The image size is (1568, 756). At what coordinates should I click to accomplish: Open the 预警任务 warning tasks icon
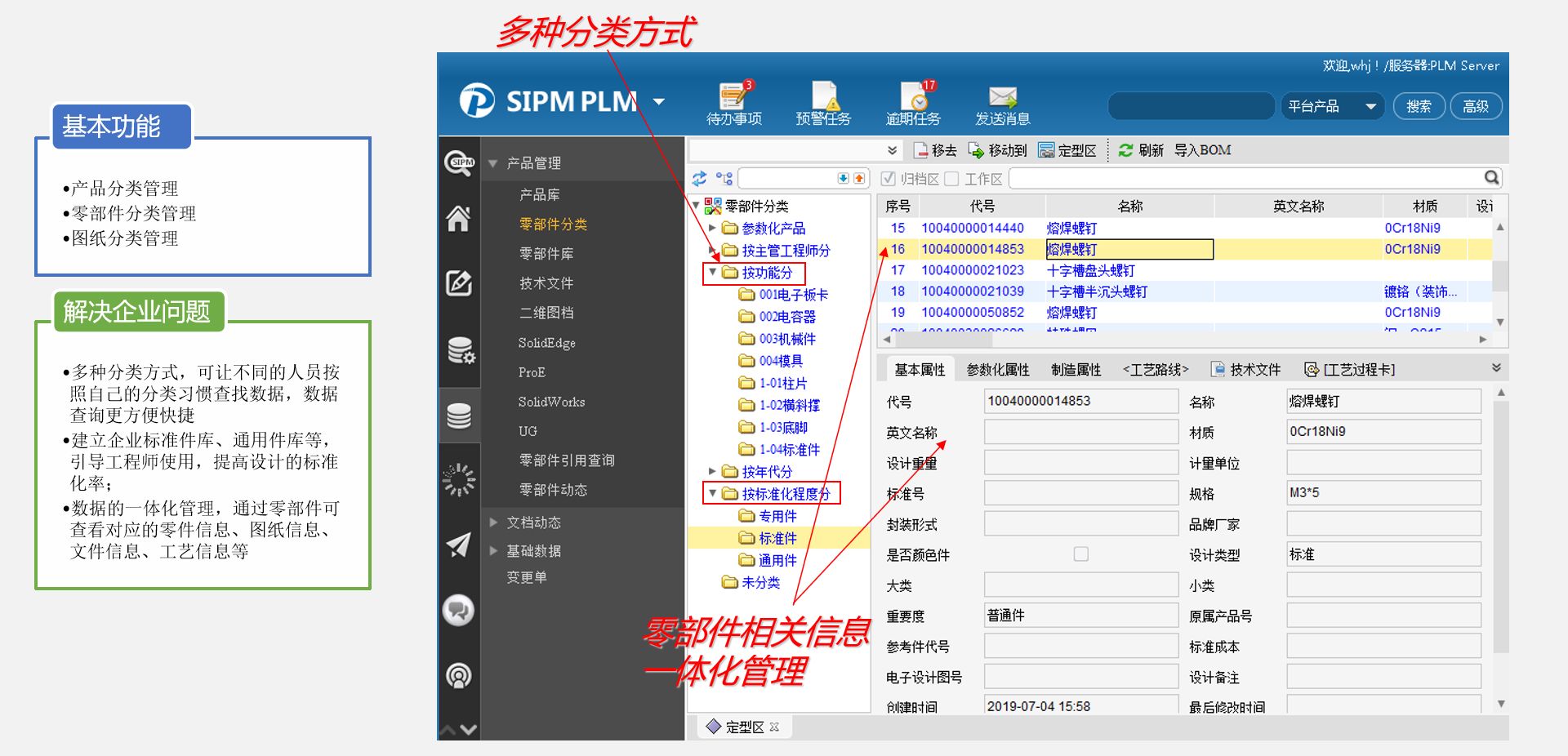pos(823,98)
